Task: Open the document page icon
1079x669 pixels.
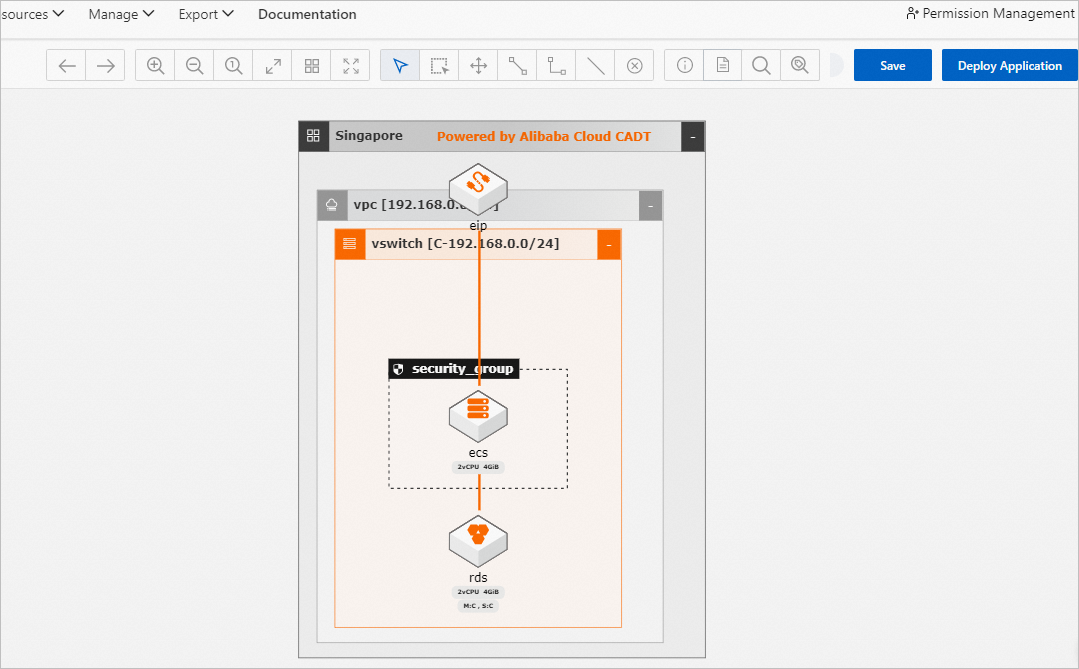Action: [723, 65]
